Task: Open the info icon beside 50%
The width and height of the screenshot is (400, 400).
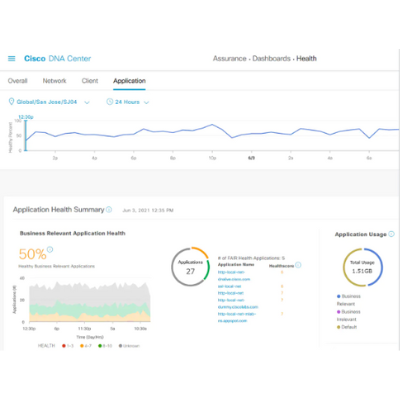Action: [50, 249]
